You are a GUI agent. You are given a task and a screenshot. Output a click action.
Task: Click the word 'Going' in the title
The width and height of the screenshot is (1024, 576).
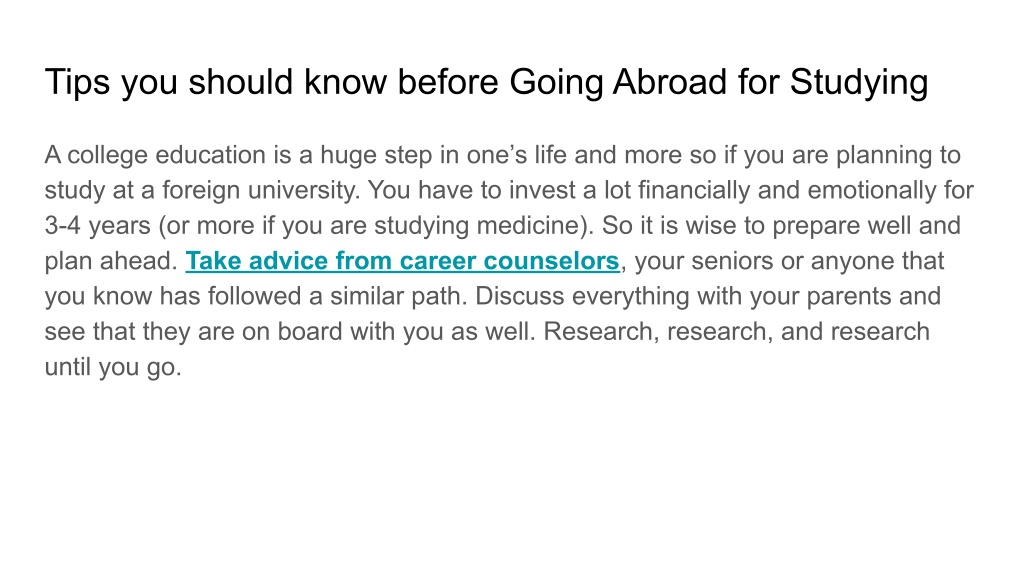point(556,82)
